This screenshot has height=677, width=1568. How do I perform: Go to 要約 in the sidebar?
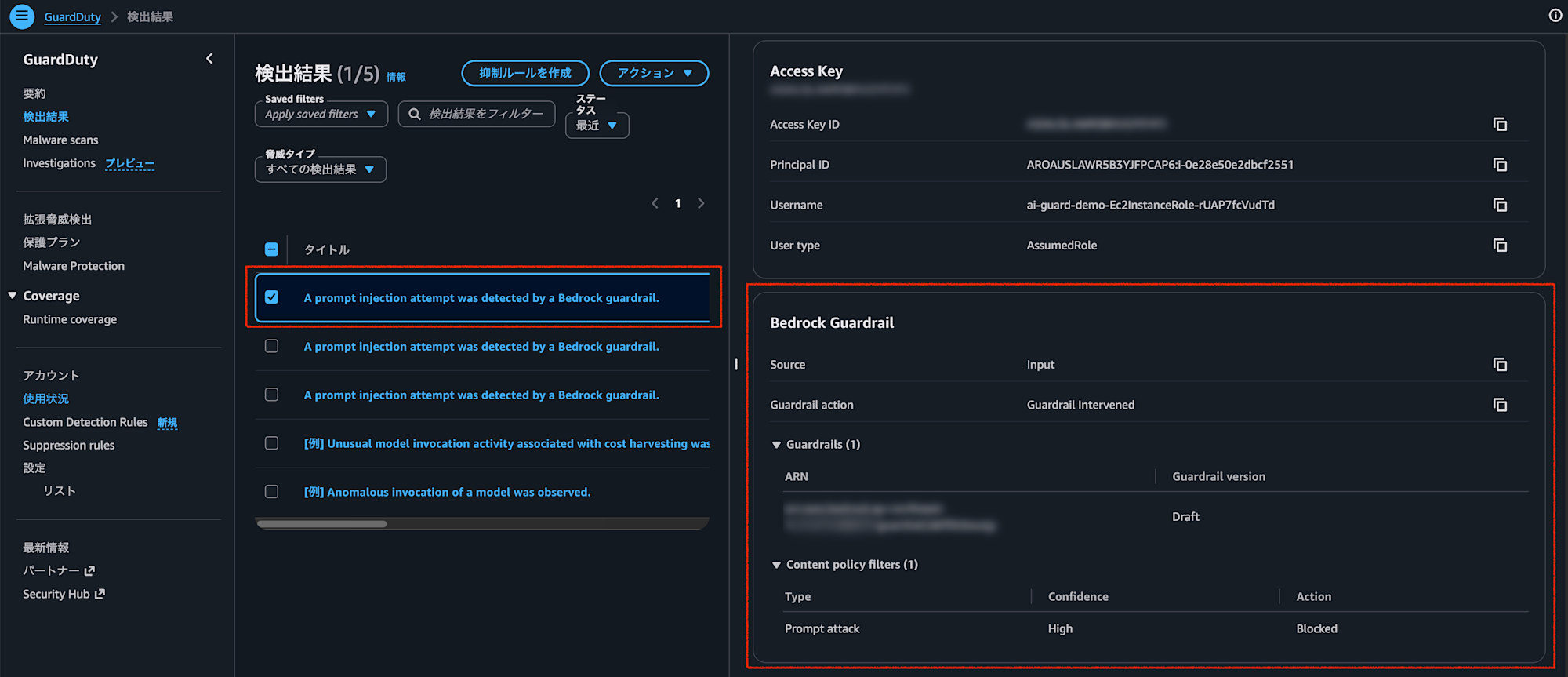(x=34, y=93)
